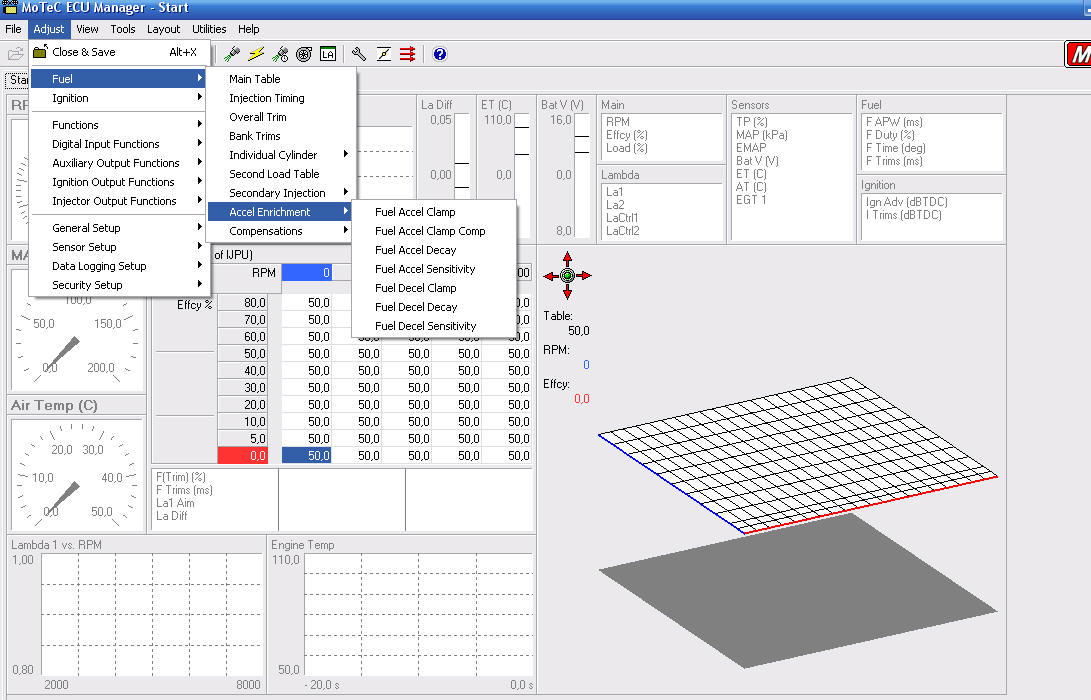Image resolution: width=1091 pixels, height=700 pixels.
Task: Open the red compare arrows toolbar icon
Action: 408,54
